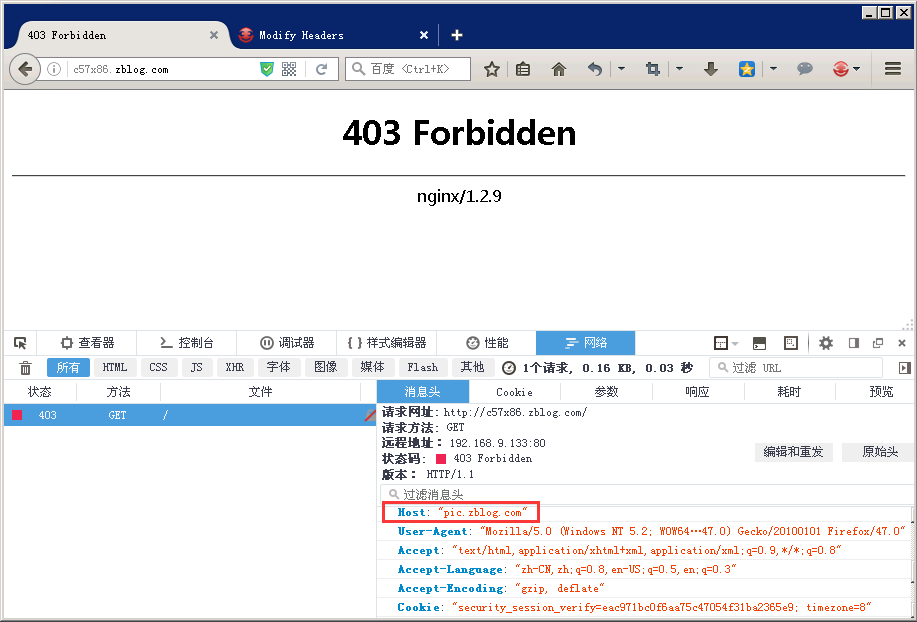The height and width of the screenshot is (622, 917).
Task: Bookmark this page with the star icon
Action: (x=492, y=69)
